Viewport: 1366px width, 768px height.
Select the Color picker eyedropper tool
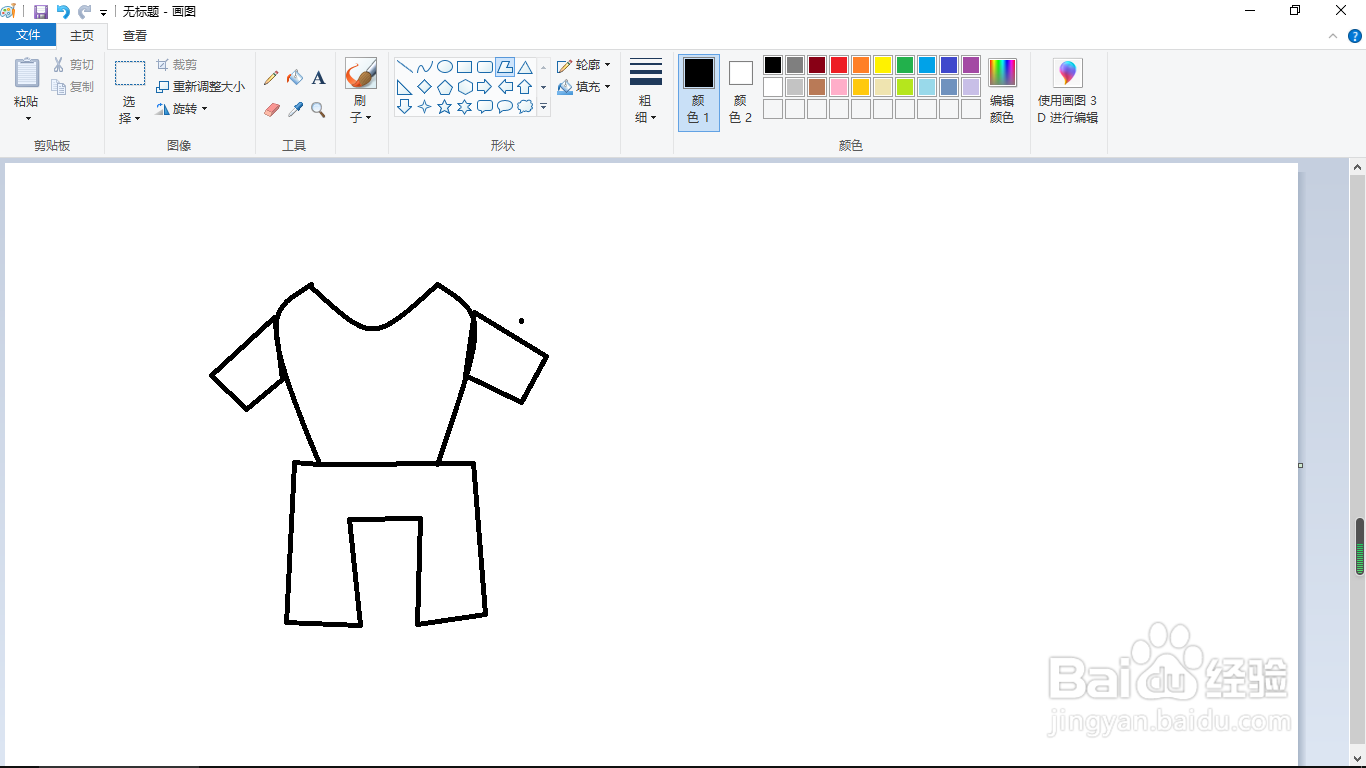(x=295, y=109)
